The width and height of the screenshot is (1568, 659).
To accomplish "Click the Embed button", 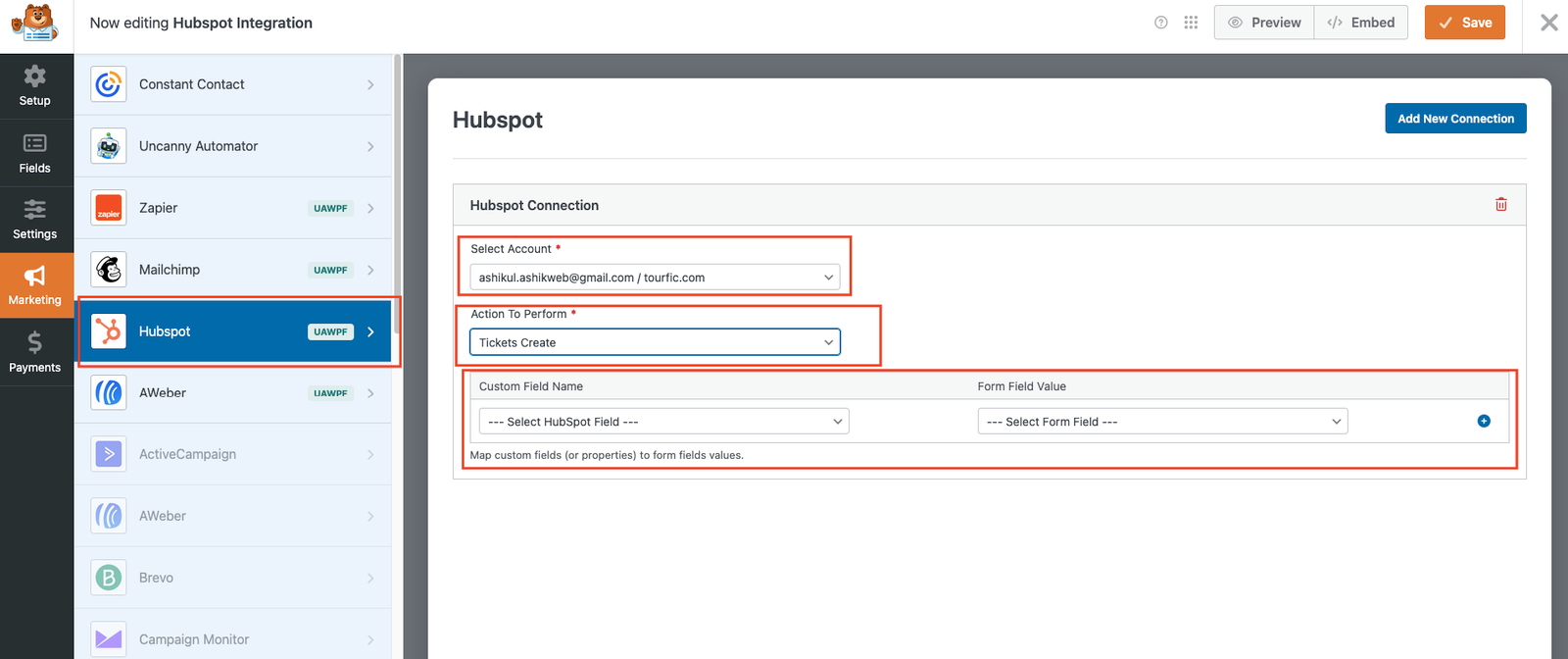I will [1360, 23].
